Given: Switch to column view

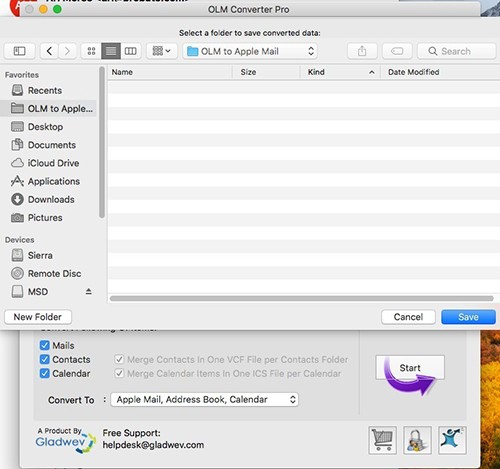Looking at the screenshot, I should (130, 51).
